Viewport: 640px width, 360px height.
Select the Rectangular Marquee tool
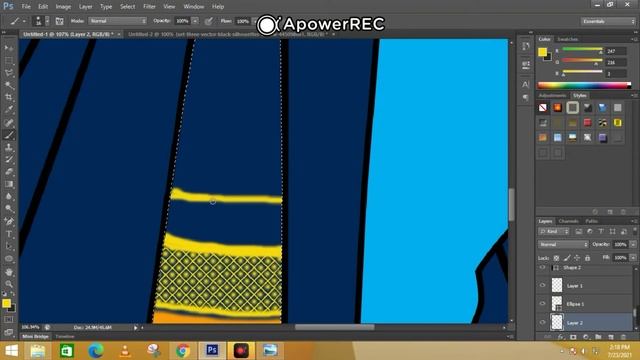point(9,60)
